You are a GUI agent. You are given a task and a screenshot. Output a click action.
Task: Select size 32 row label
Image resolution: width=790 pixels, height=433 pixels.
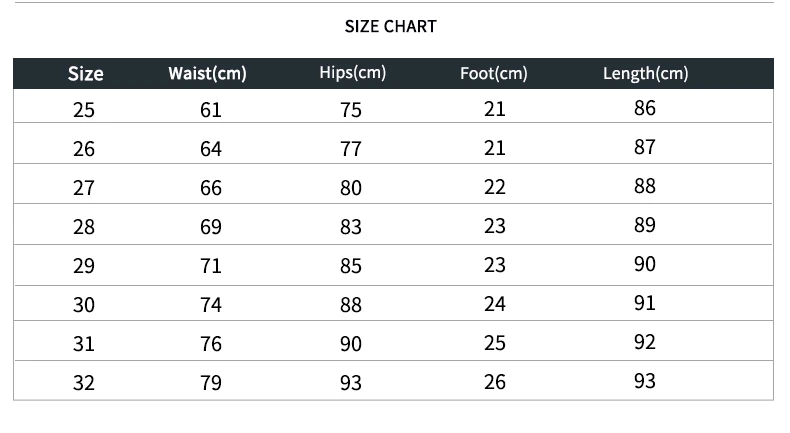pos(84,383)
